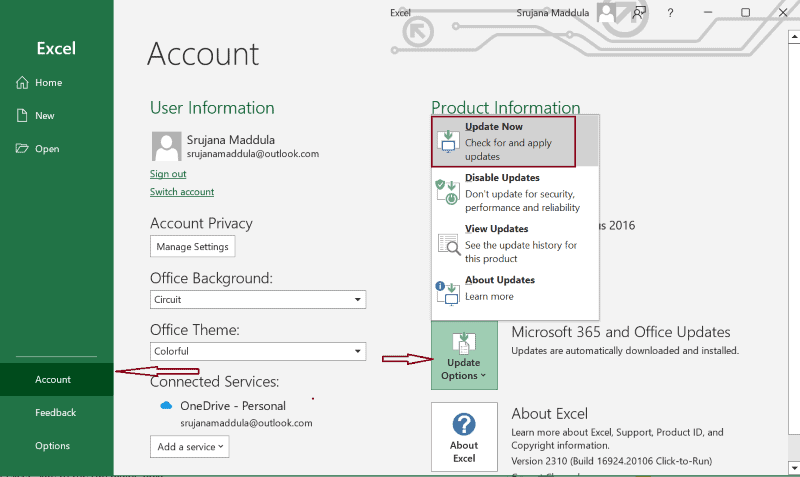This screenshot has width=800, height=477.
Task: Click the Home house icon in sidebar
Action: 22,82
